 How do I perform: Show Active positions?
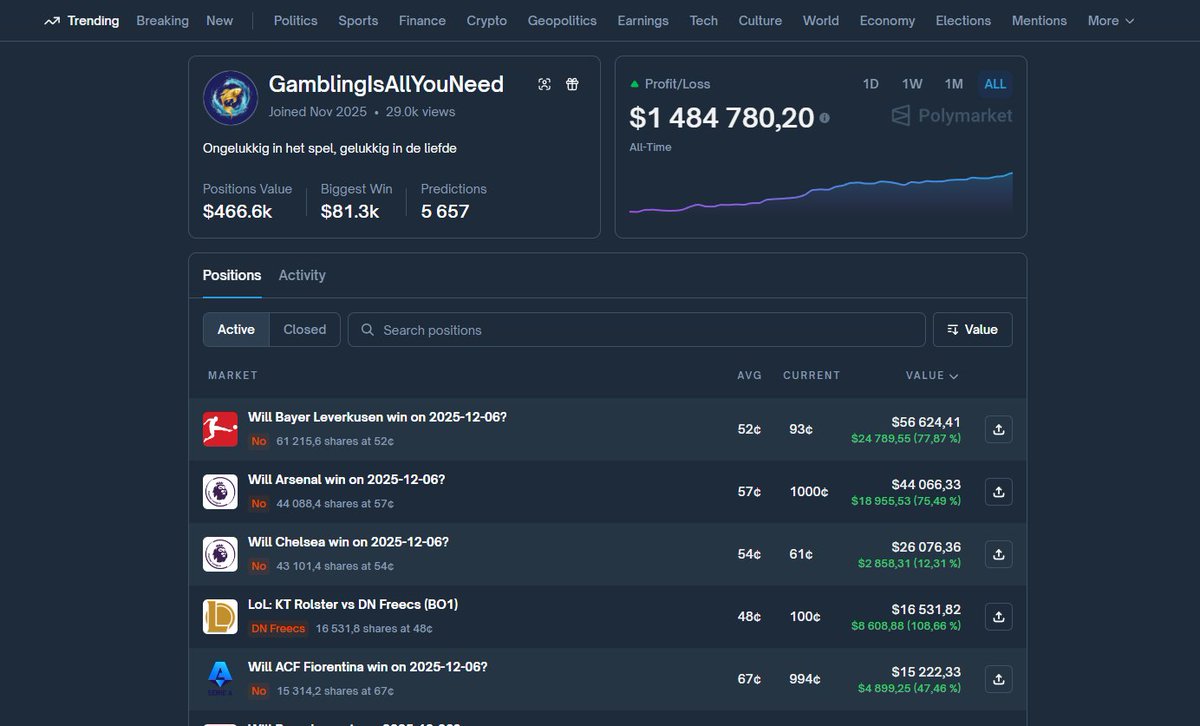click(236, 329)
